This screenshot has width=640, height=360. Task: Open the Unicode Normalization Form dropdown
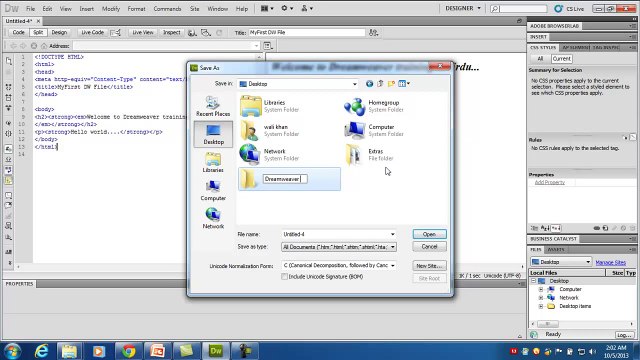pos(393,266)
